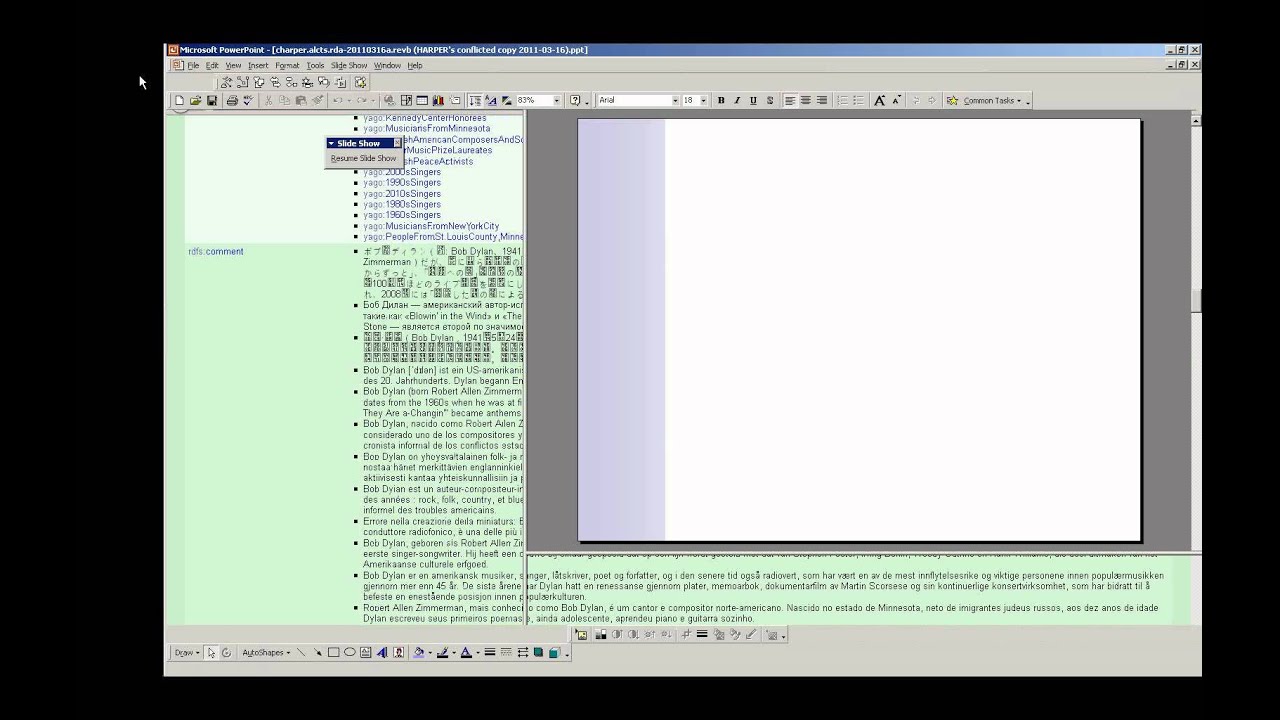This screenshot has height=720, width=1280.
Task: Open the Slide Show menu
Action: pos(349,65)
